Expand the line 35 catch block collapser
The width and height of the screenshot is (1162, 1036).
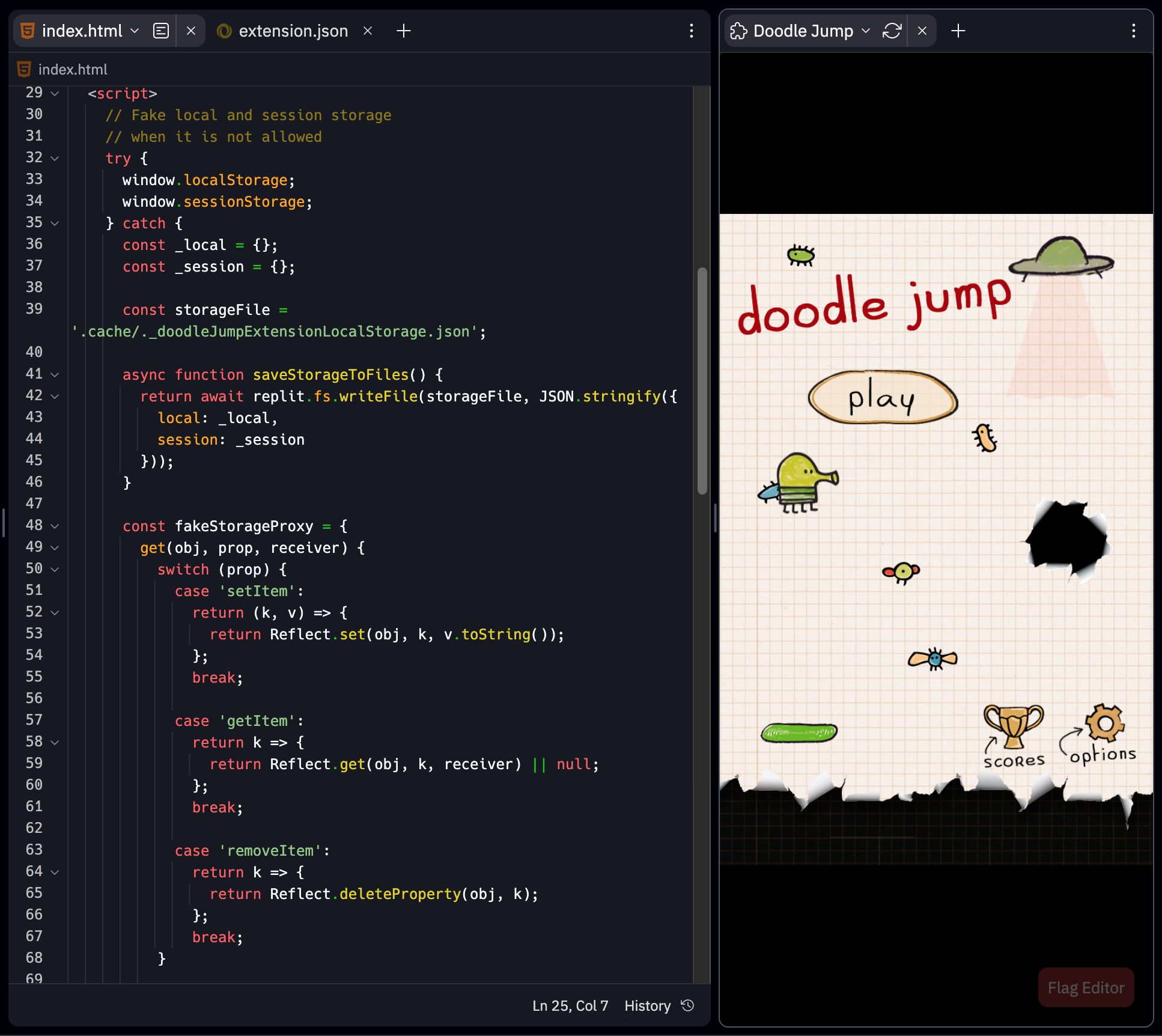[x=55, y=222]
